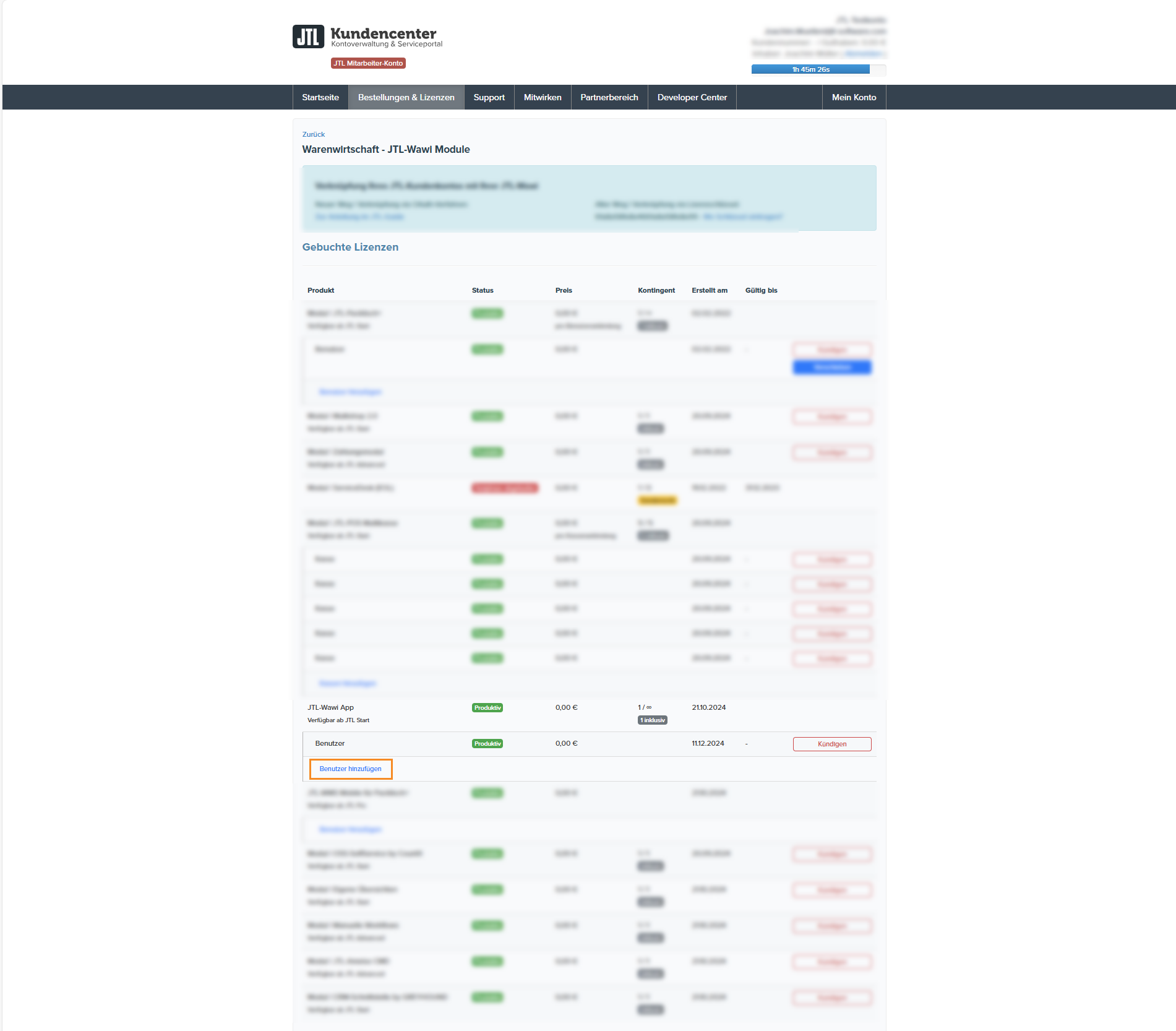Select Mitwirken in the navigation bar
The height and width of the screenshot is (1031, 1176).
click(543, 97)
